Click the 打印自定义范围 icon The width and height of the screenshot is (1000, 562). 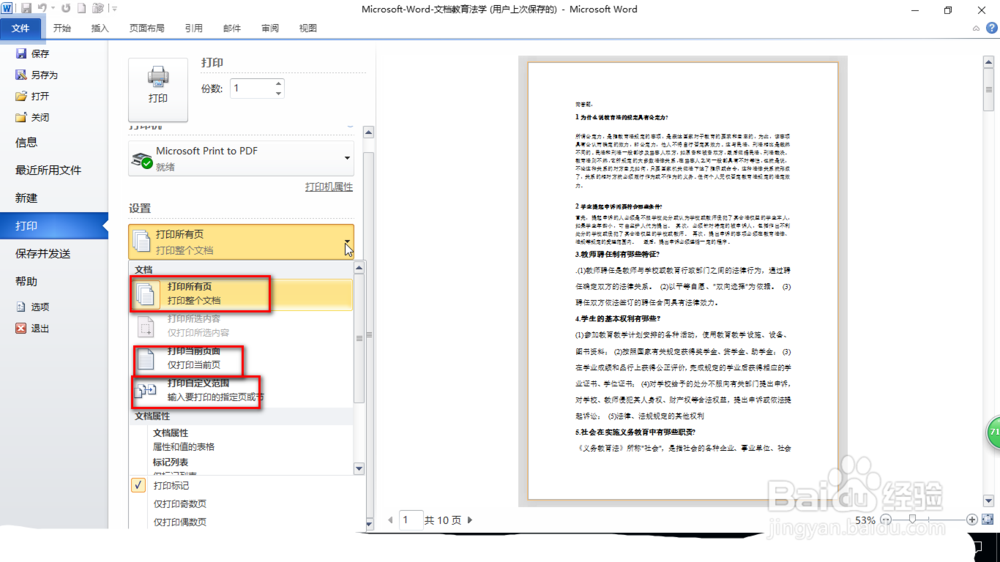click(146, 390)
